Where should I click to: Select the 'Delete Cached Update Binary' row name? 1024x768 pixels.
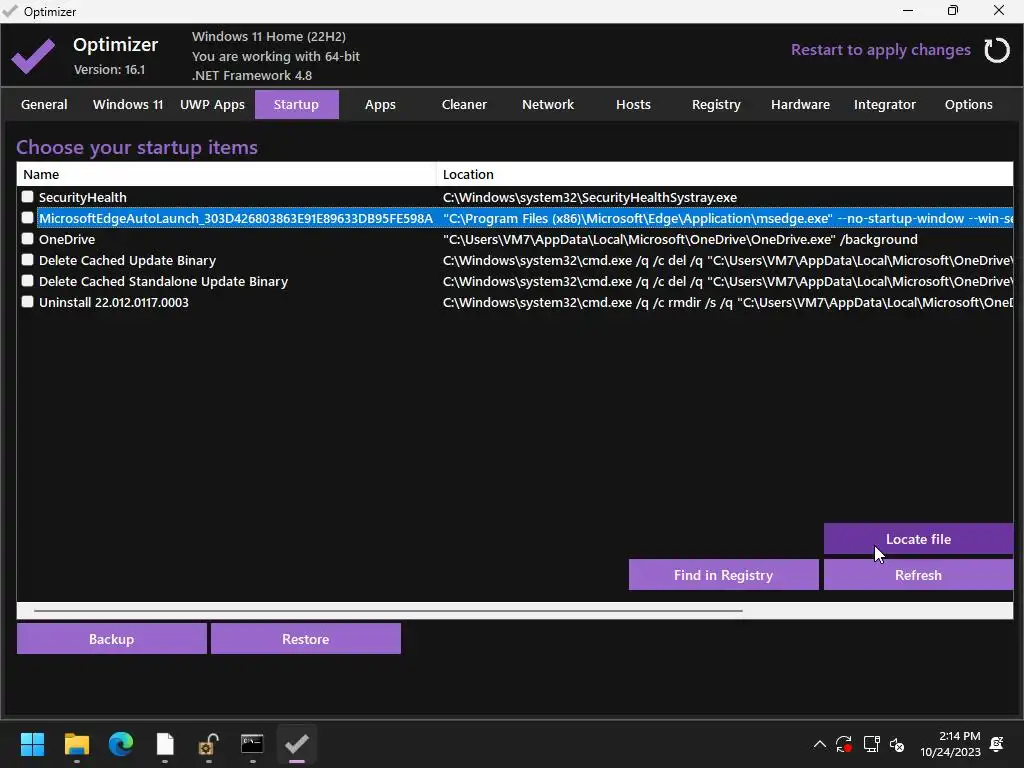click(x=127, y=261)
